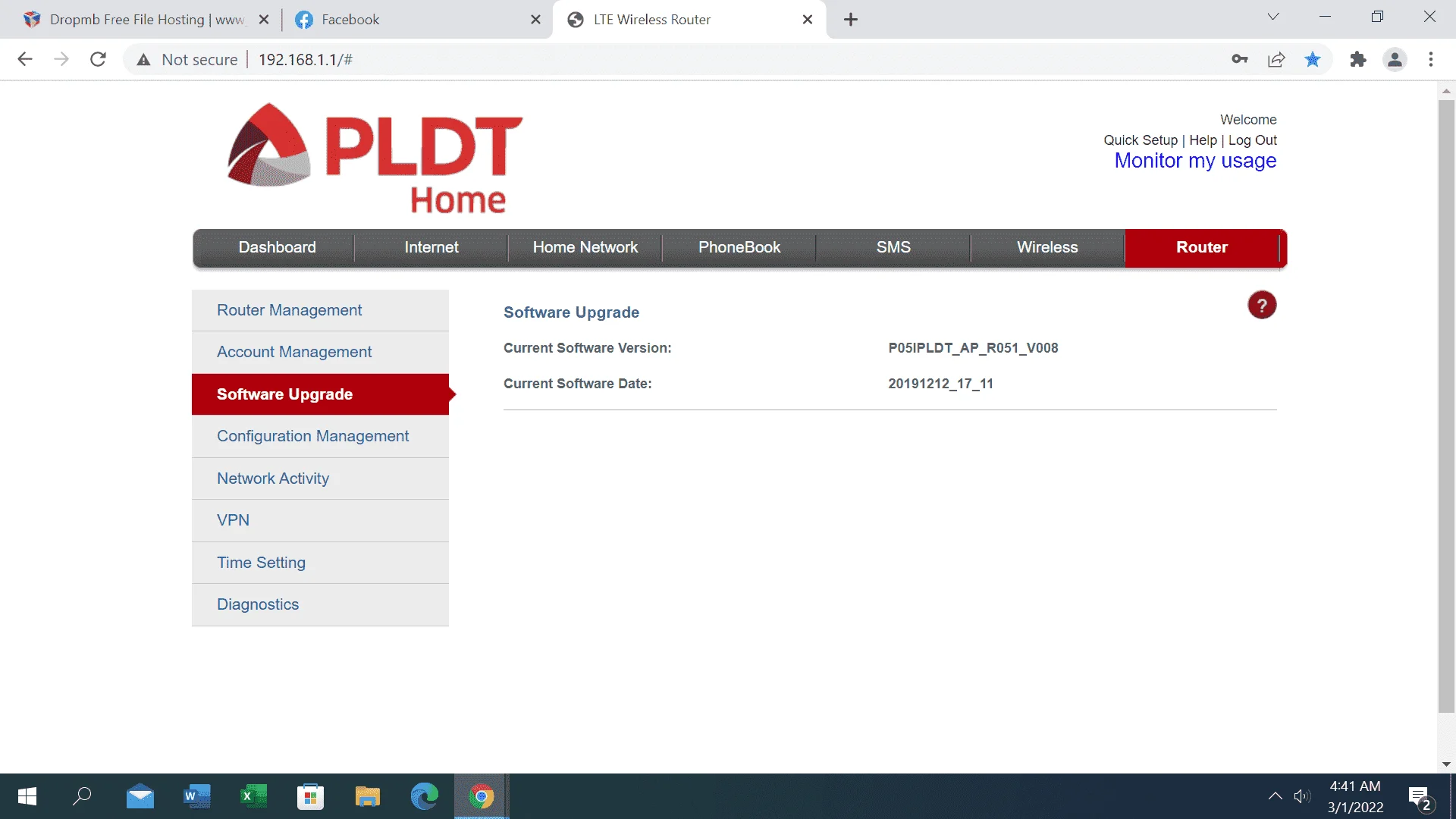This screenshot has width=1456, height=819.
Task: Select Software Upgrade in the sidebar
Action: 320,394
